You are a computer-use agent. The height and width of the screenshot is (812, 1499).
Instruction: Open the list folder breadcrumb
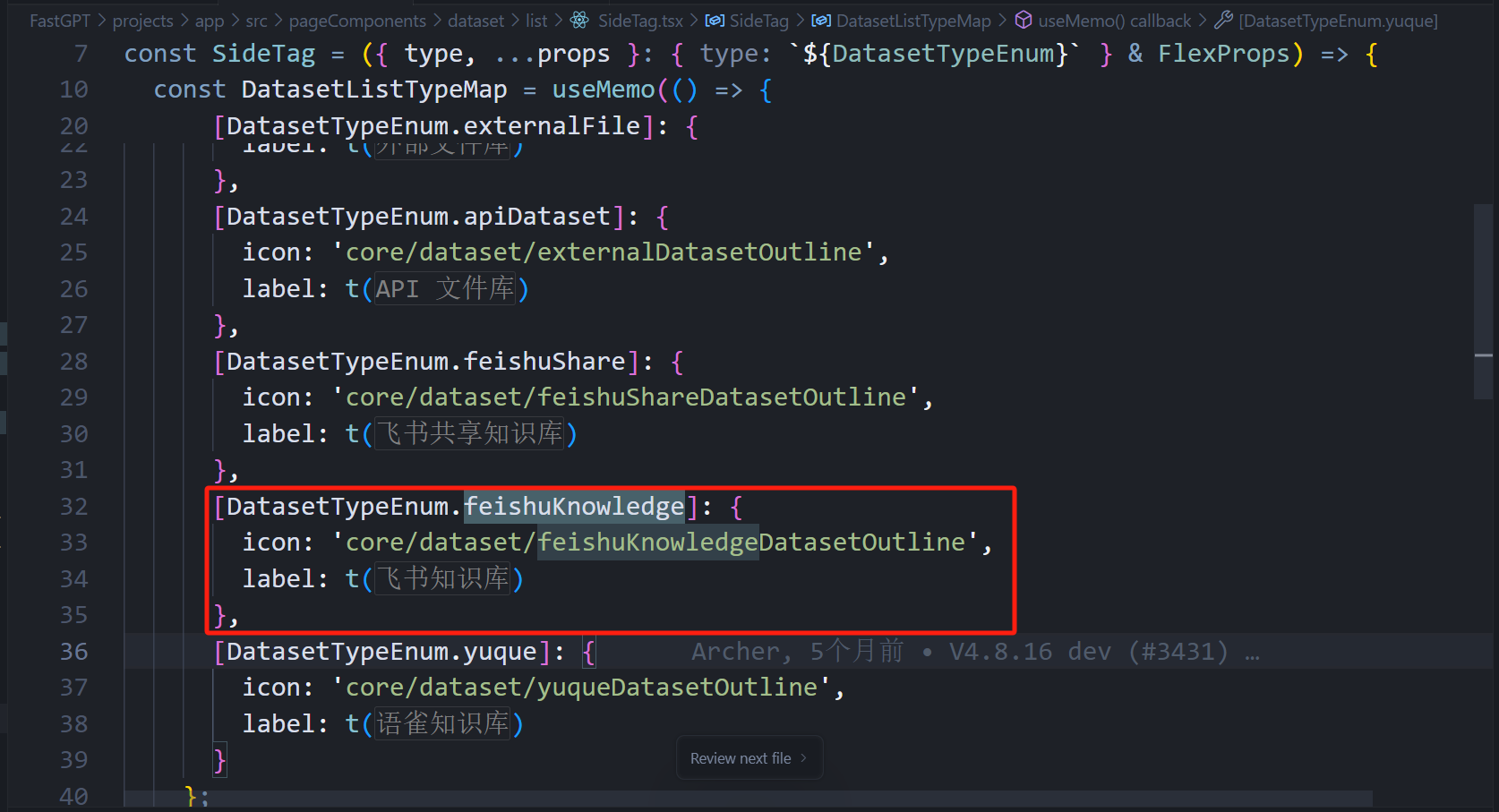[536, 20]
